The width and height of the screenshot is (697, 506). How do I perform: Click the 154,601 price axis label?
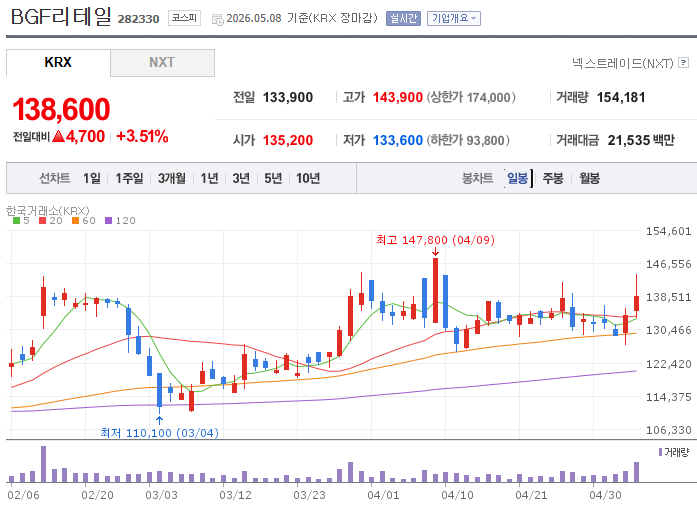(x=669, y=231)
